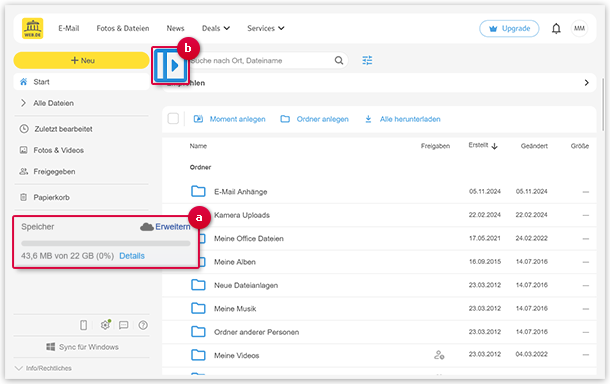Click Alle herunterladen
610x384 pixels.
point(403,119)
